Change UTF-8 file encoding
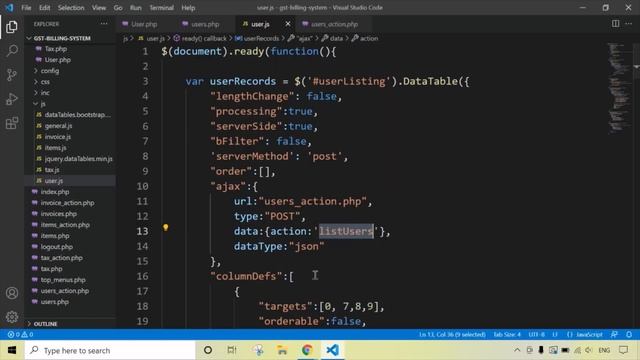The height and width of the screenshot is (360, 640). [x=536, y=334]
